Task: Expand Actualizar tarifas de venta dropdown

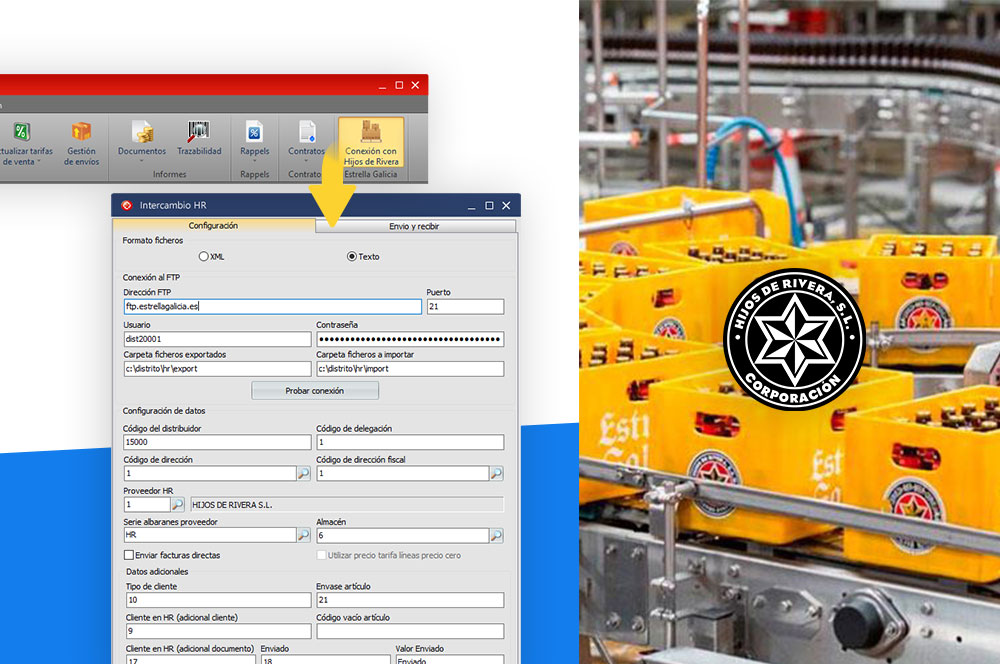Action: point(38,161)
